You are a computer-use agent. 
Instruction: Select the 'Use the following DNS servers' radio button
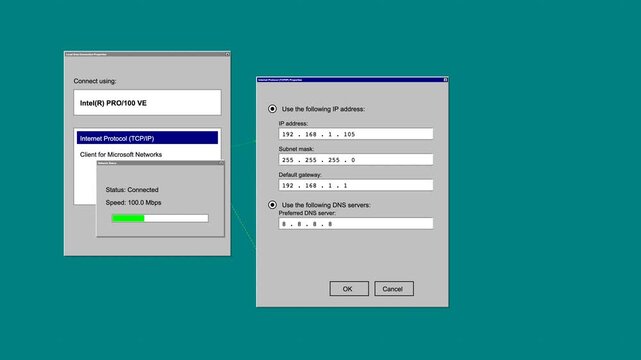pos(272,205)
